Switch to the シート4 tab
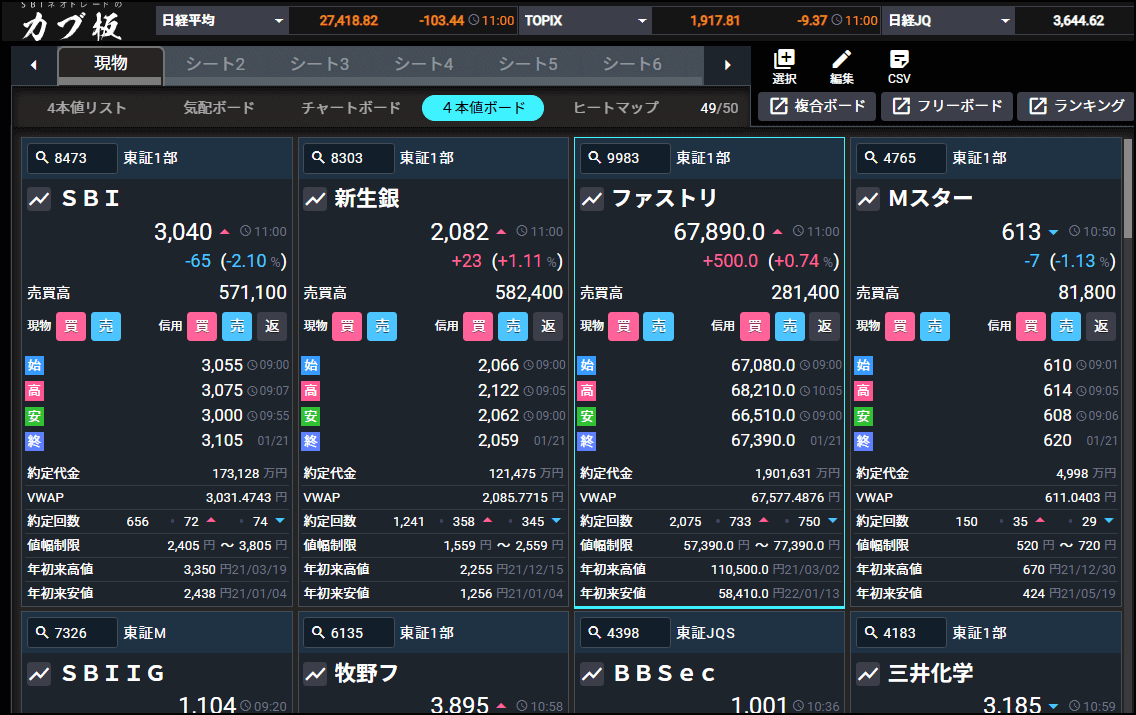 tap(424, 64)
